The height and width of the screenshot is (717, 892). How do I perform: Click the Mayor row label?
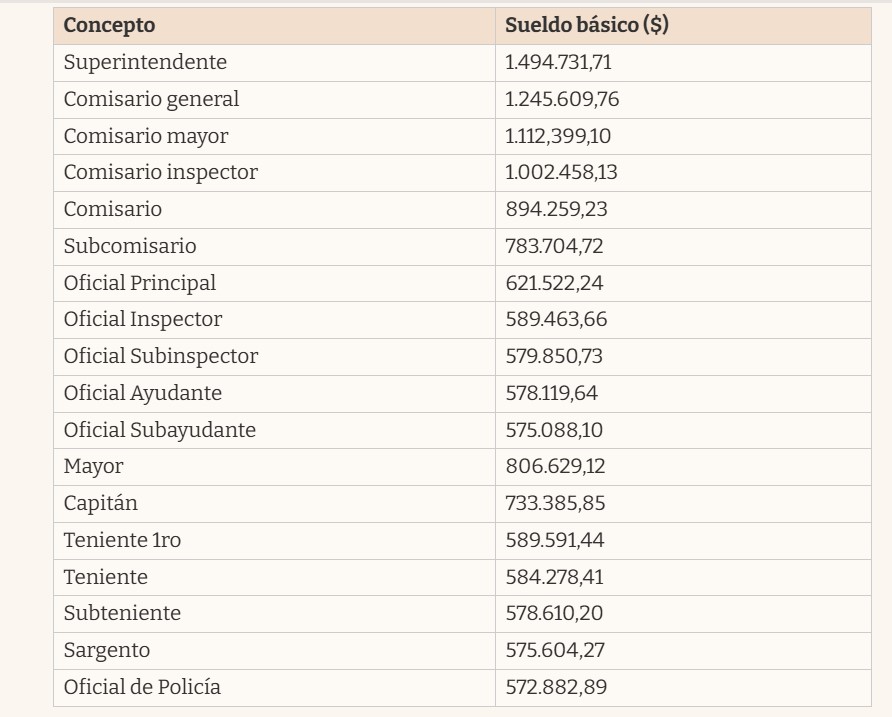(93, 466)
